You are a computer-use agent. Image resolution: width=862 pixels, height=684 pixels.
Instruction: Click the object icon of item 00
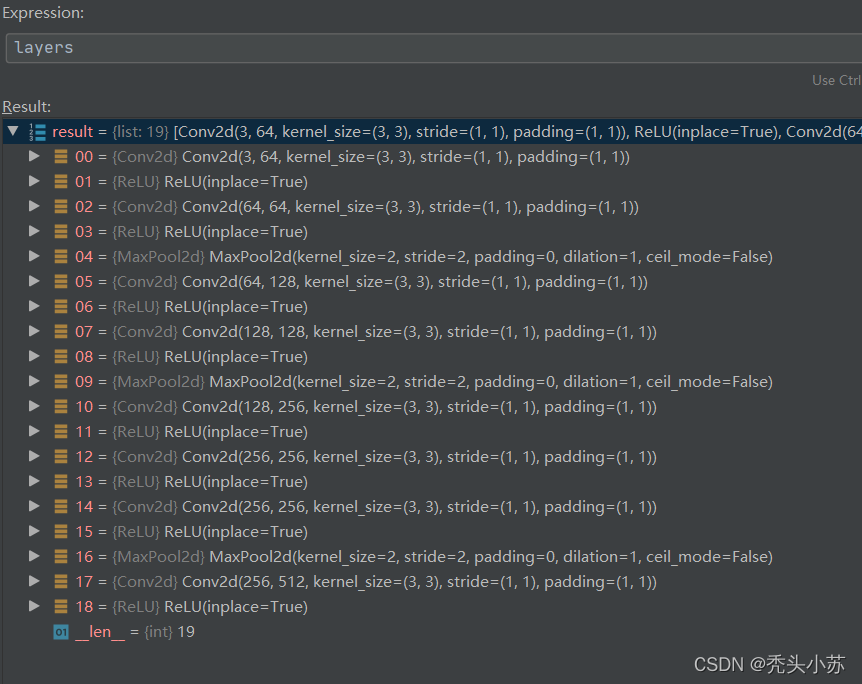(x=61, y=157)
